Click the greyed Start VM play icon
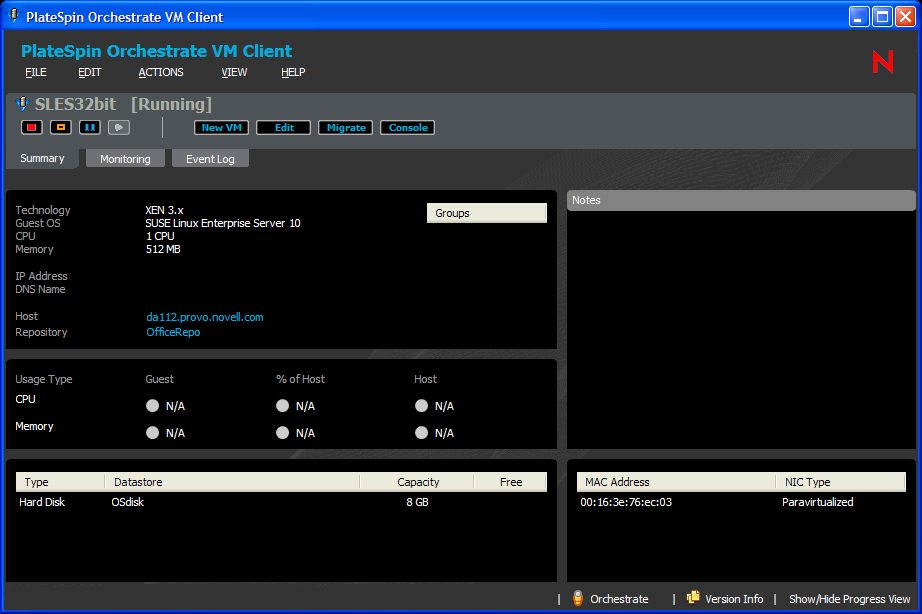The height and width of the screenshot is (614, 922). point(119,127)
